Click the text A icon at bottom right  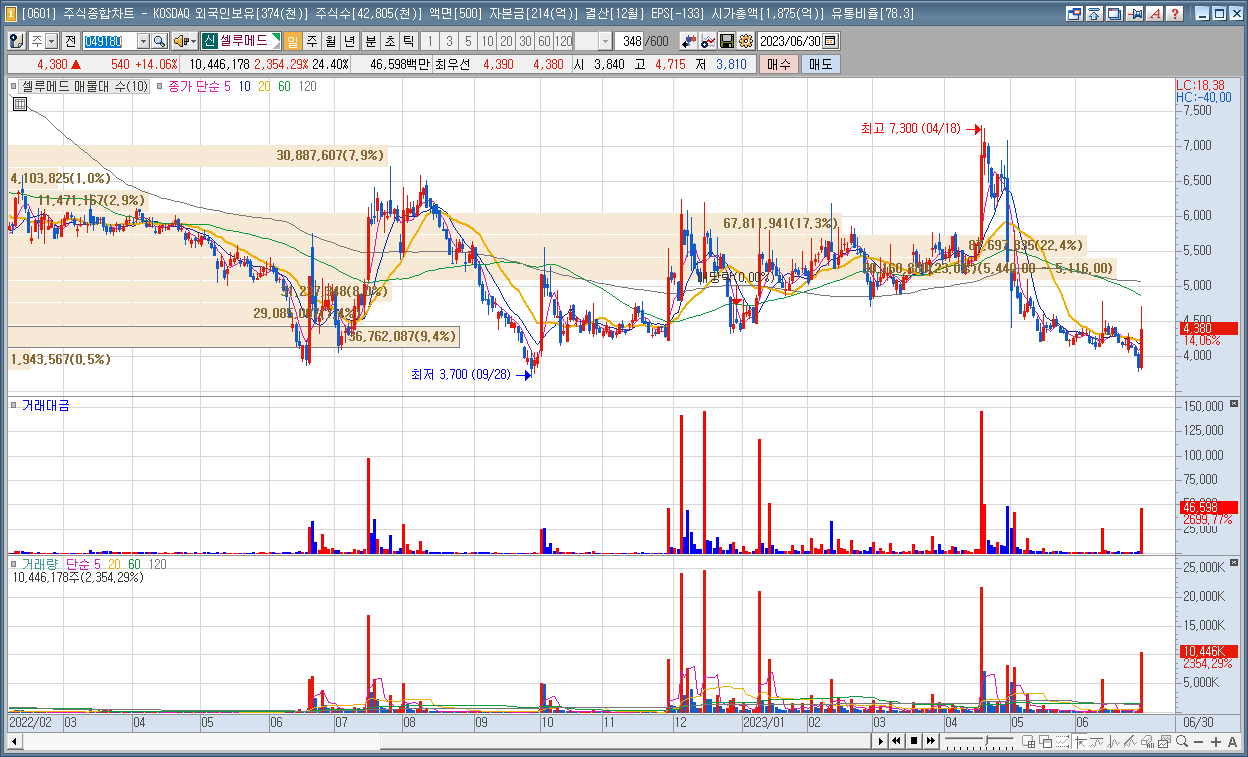point(1232,741)
